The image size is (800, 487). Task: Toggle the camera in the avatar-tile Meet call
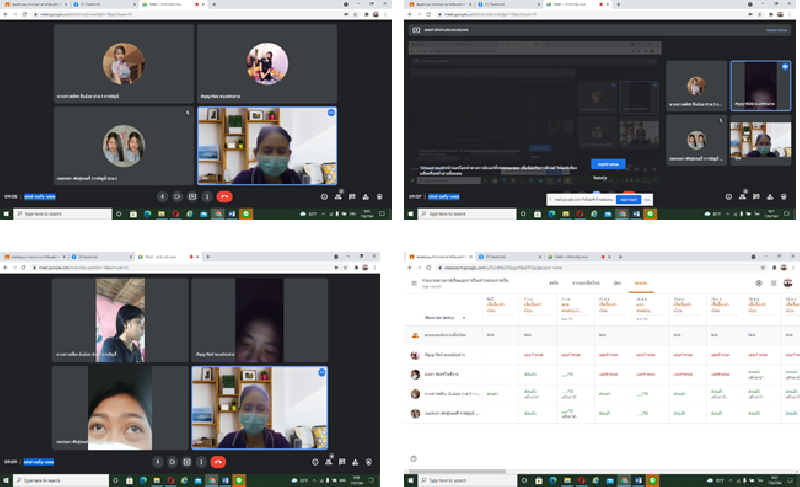tap(177, 197)
